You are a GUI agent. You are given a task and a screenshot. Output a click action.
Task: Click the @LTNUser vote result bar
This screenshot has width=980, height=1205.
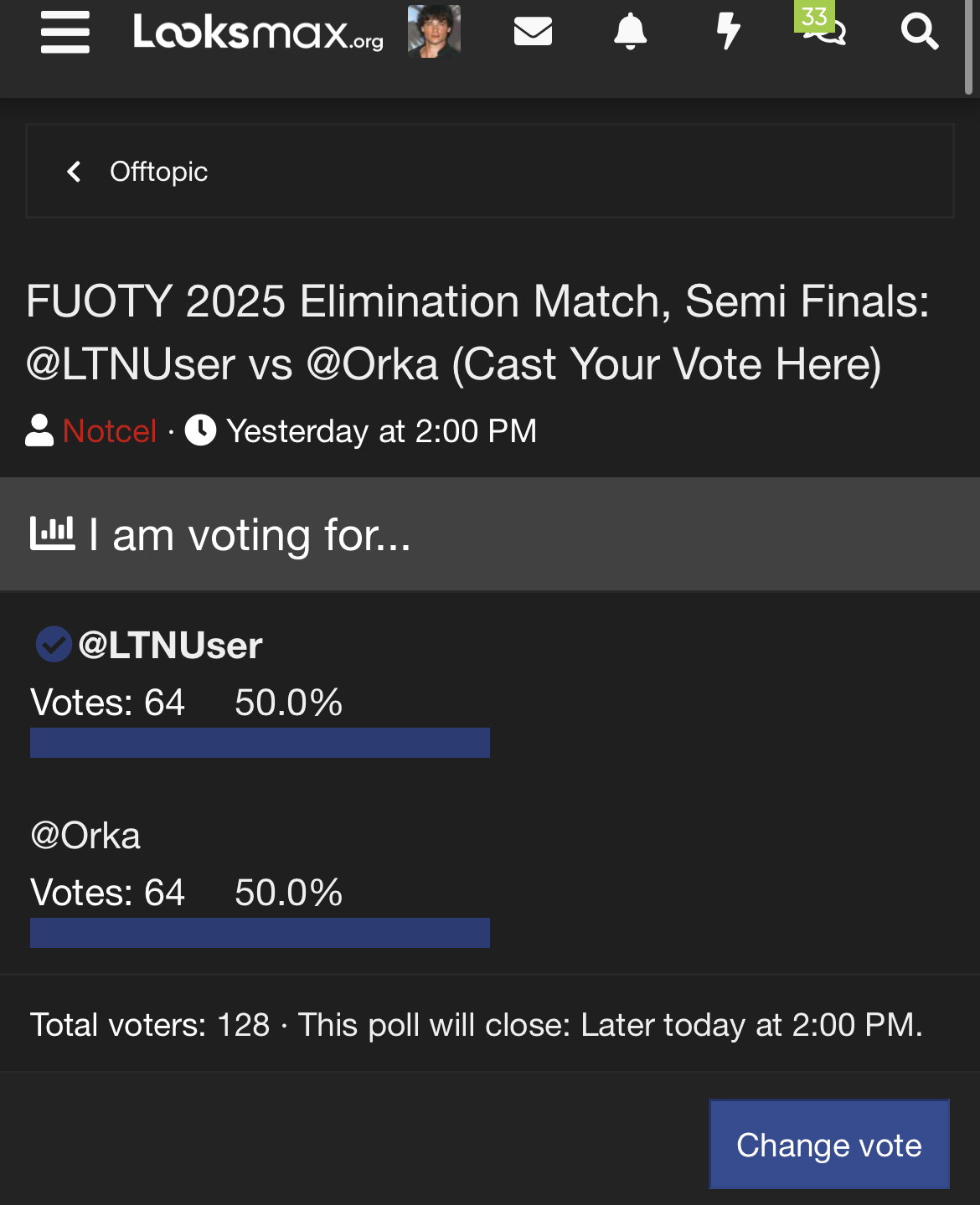click(260, 743)
